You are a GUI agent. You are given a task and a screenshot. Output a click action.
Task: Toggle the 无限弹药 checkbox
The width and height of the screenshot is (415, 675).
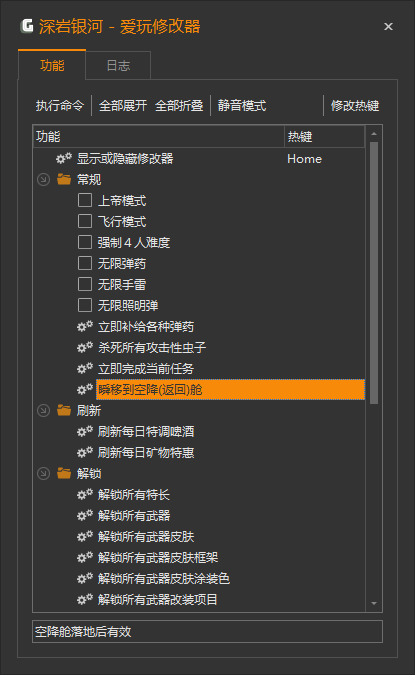(85, 263)
